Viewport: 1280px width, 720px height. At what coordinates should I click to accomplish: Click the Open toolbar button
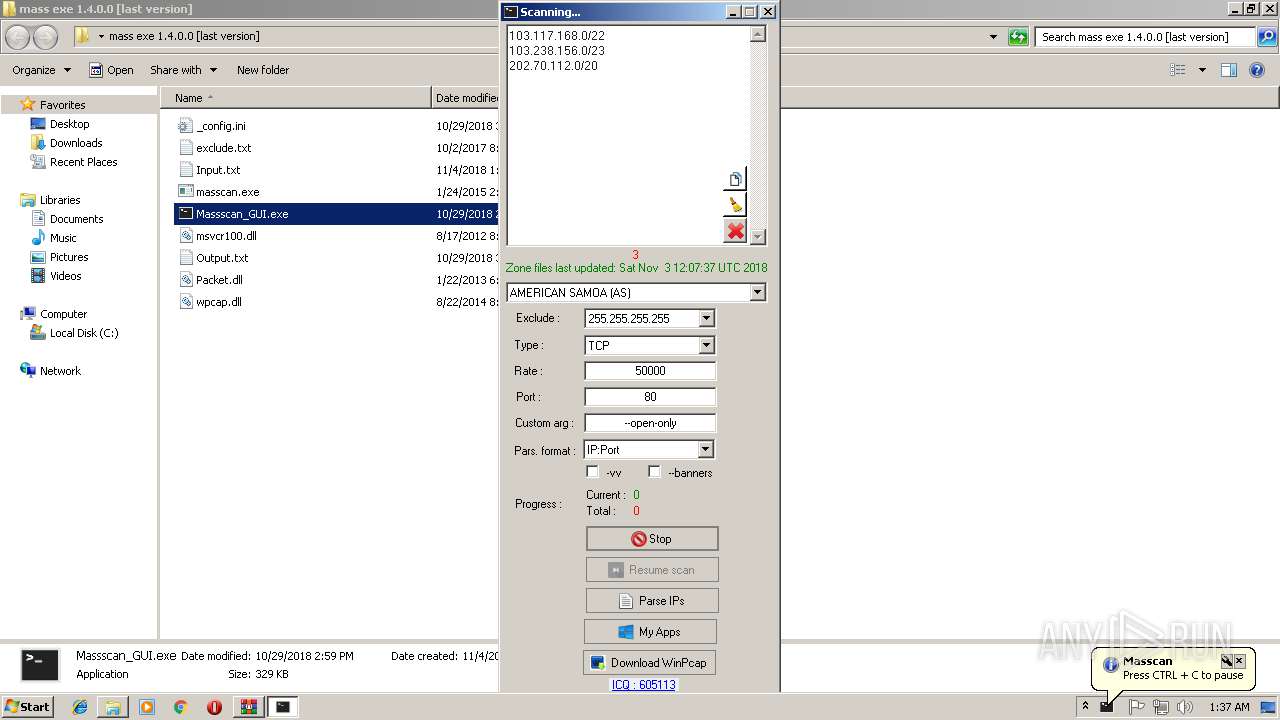[111, 70]
